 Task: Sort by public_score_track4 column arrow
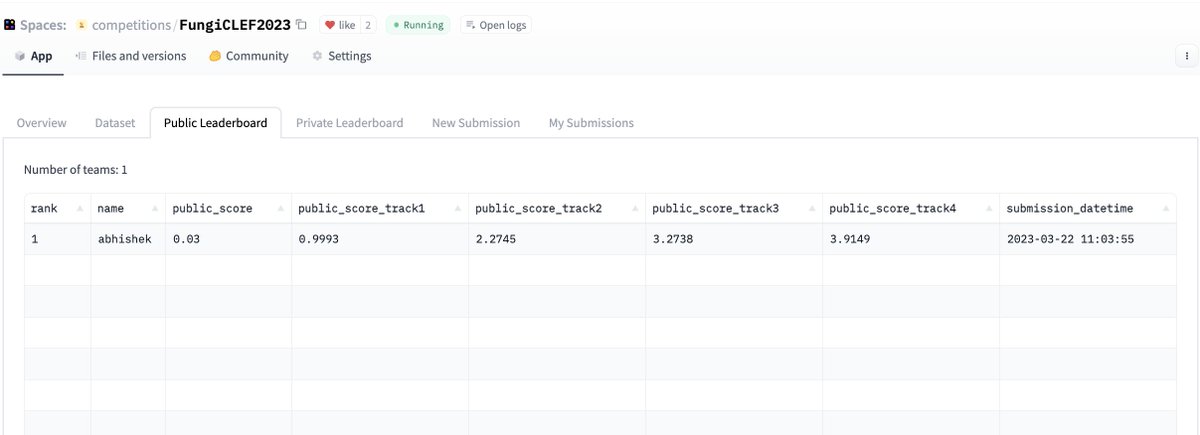point(987,209)
